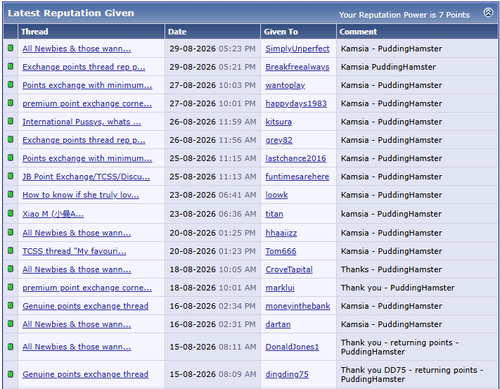View marklui user profile

[x=280, y=288]
